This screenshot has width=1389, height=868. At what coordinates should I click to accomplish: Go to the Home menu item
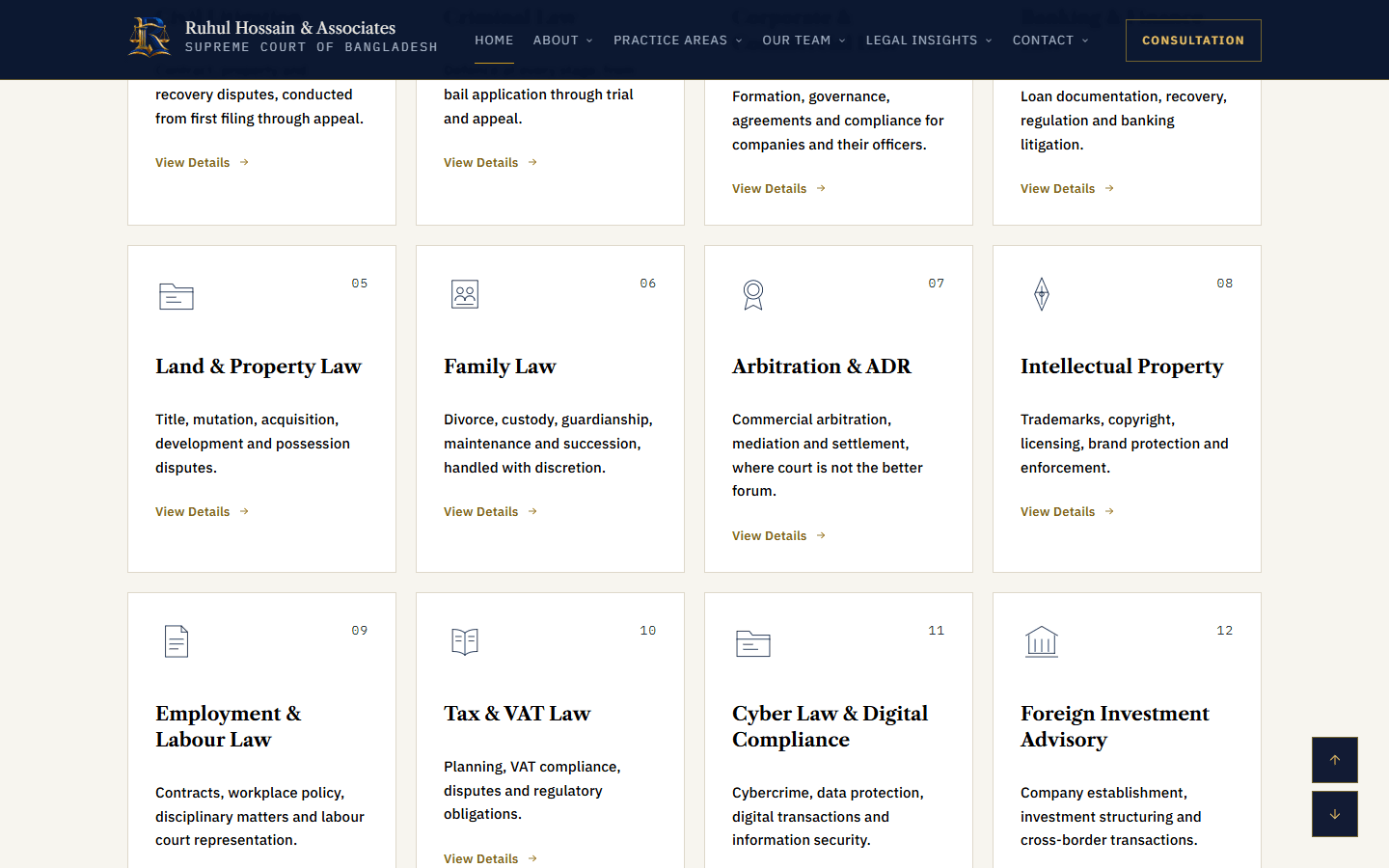(494, 40)
